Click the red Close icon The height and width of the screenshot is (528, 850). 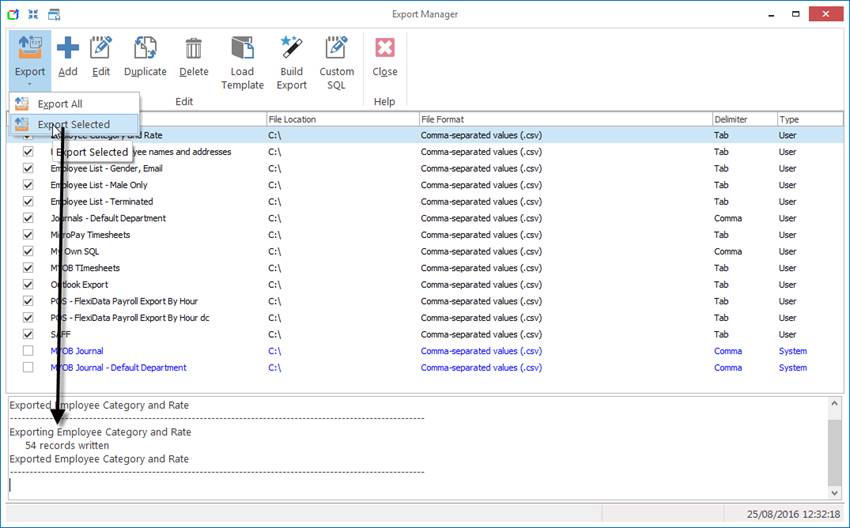385,48
